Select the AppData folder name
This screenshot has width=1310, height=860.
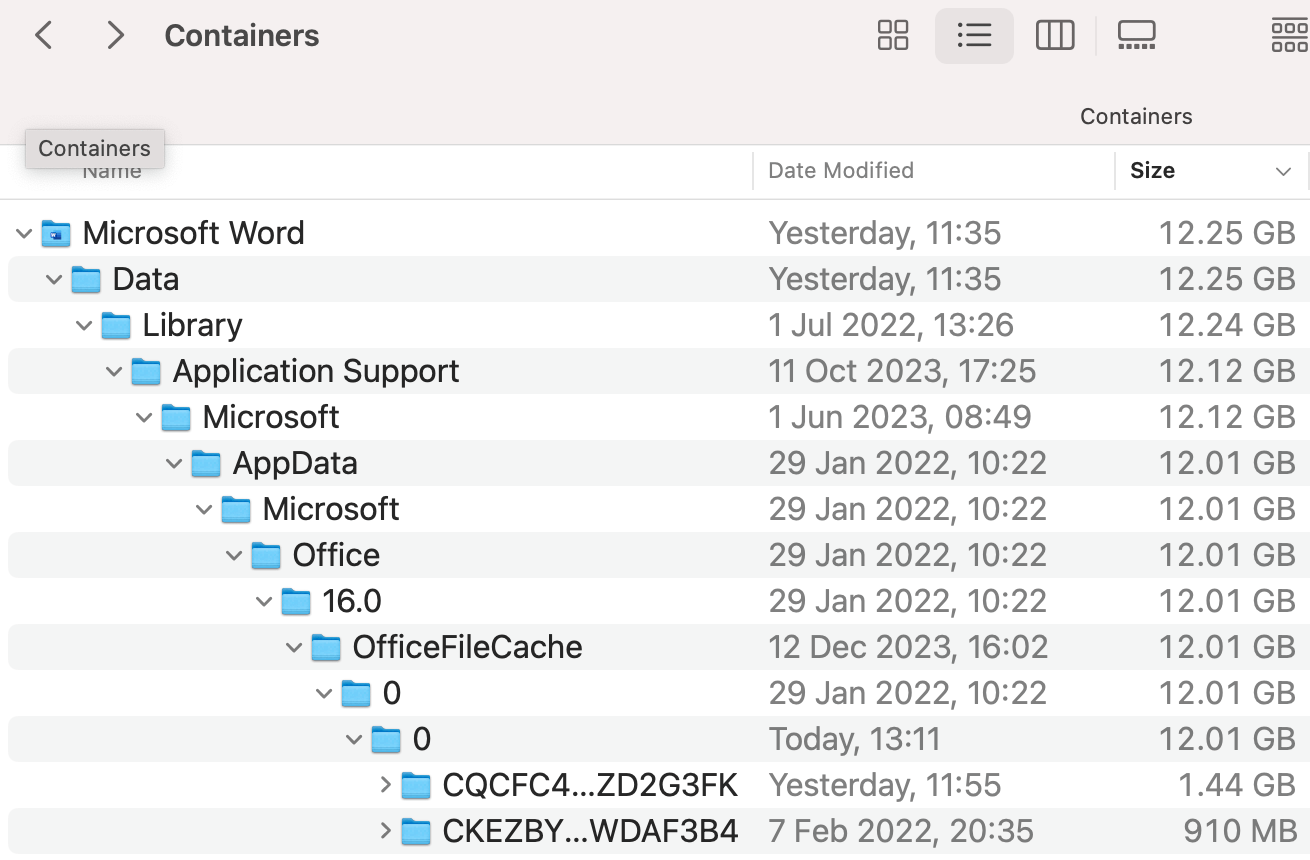[295, 463]
